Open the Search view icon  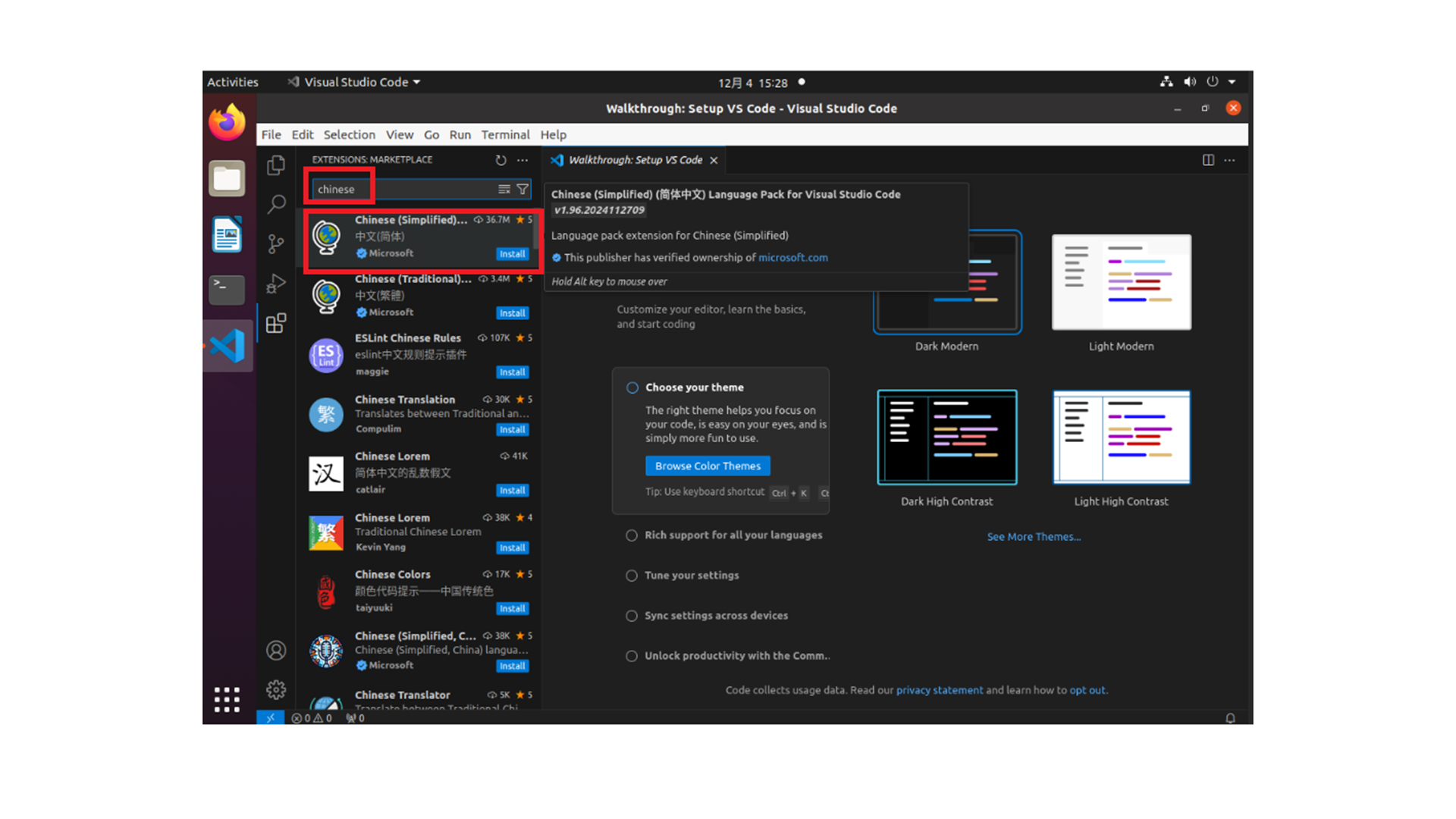coord(276,204)
